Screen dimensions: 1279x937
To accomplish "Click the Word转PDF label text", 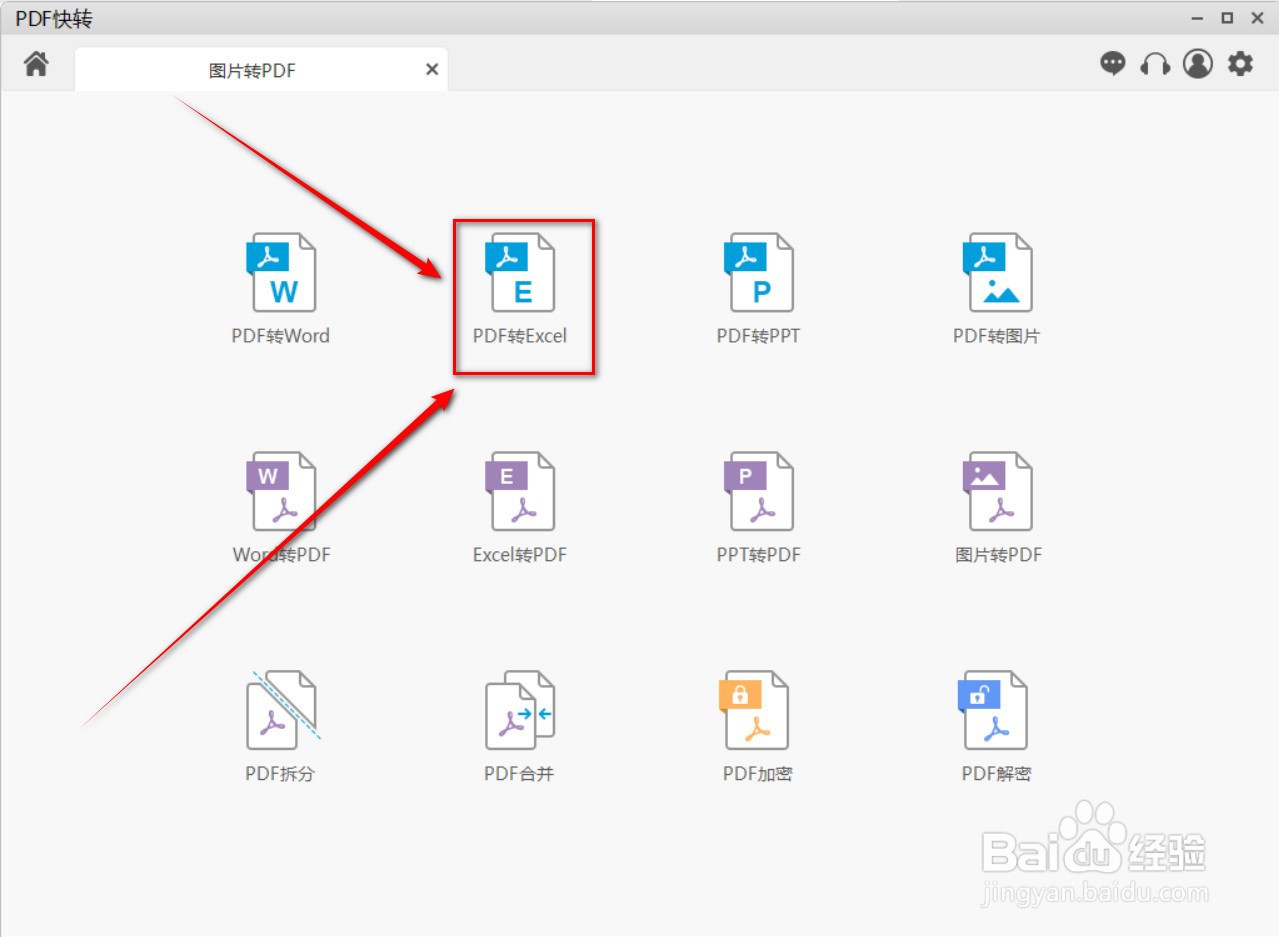I will tap(281, 554).
